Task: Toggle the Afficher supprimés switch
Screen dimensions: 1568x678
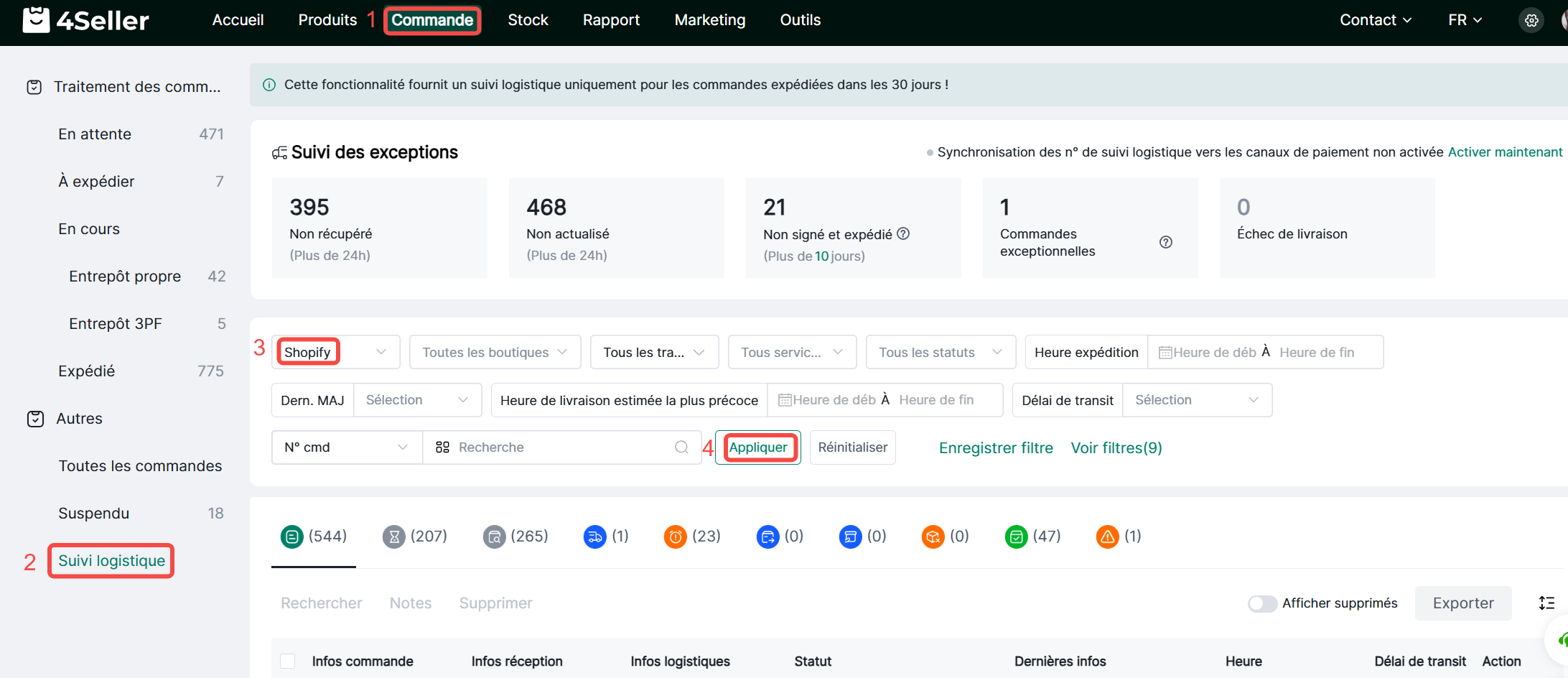Action: click(1261, 603)
